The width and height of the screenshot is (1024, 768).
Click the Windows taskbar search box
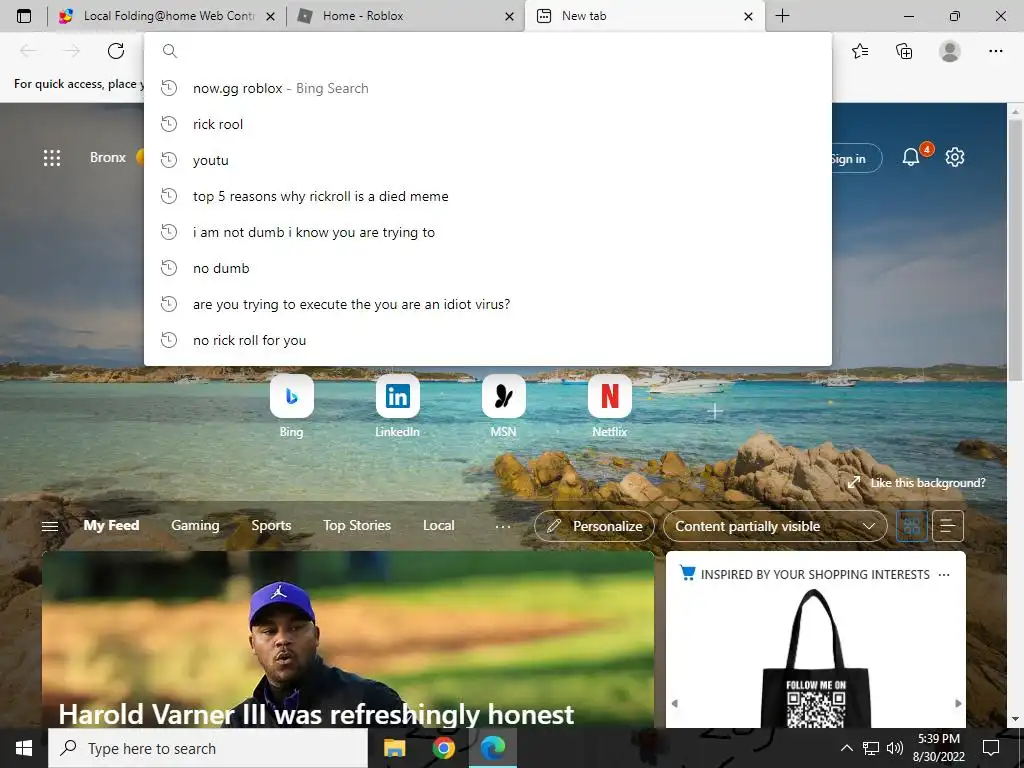pyautogui.click(x=208, y=748)
